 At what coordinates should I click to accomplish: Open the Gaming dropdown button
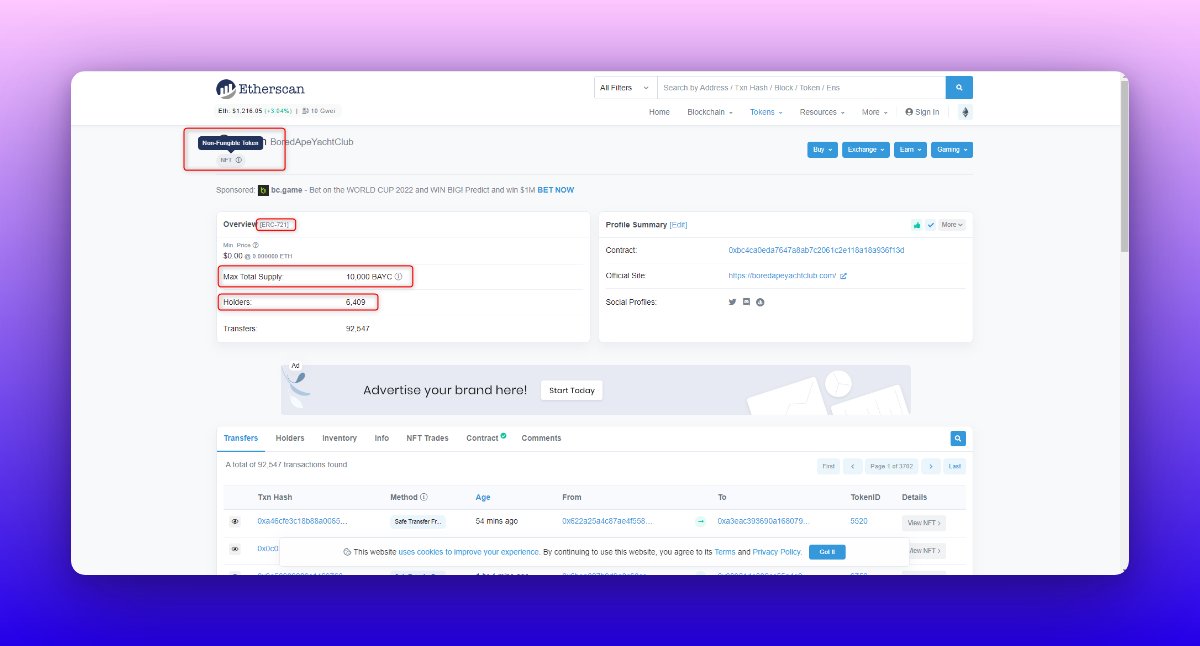coord(952,150)
